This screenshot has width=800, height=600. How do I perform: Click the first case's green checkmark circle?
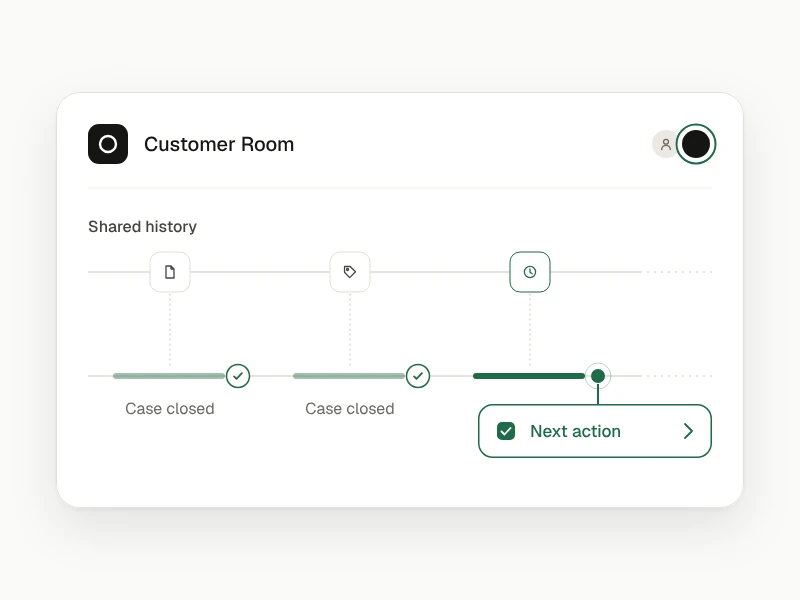pos(238,376)
